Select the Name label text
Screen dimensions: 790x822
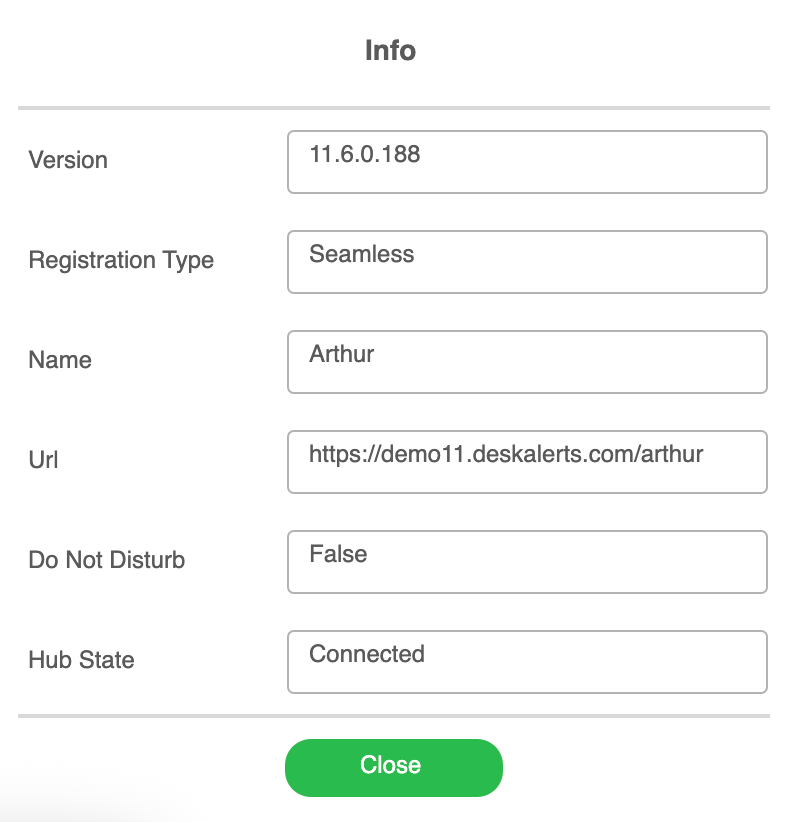tap(60, 360)
